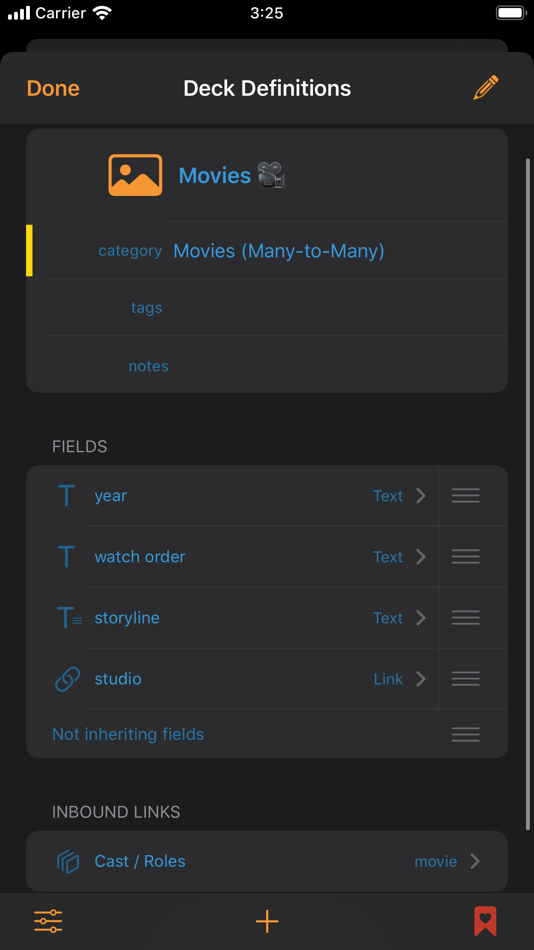This screenshot has height=950, width=534.
Task: Tap reorder handle on Not inheriting fields
Action: pyautogui.click(x=466, y=734)
